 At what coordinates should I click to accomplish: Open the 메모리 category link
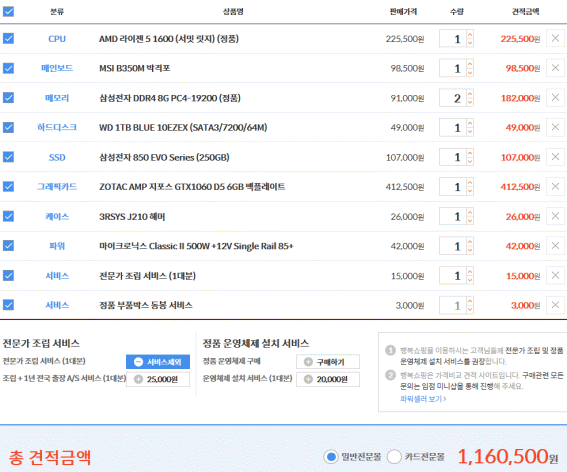tap(57, 98)
